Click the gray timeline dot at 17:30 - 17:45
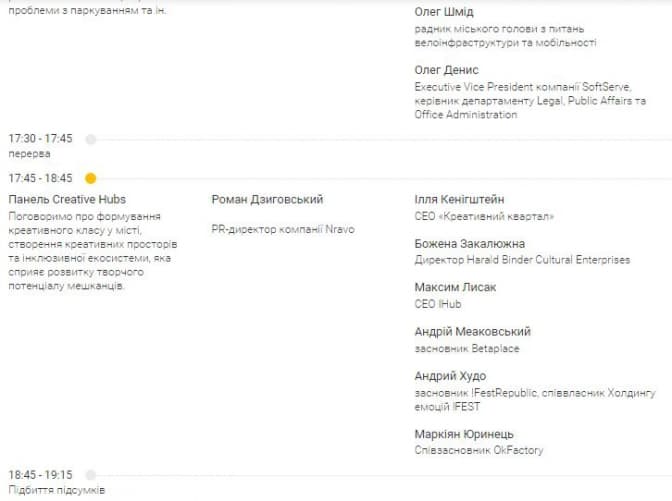The image size is (672, 501). [91, 139]
